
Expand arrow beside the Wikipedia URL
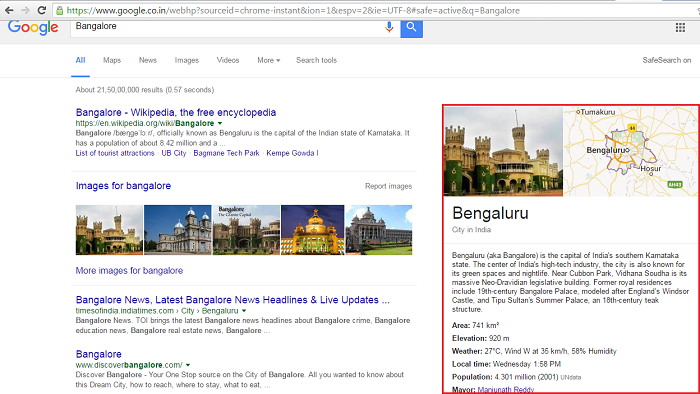[220, 124]
